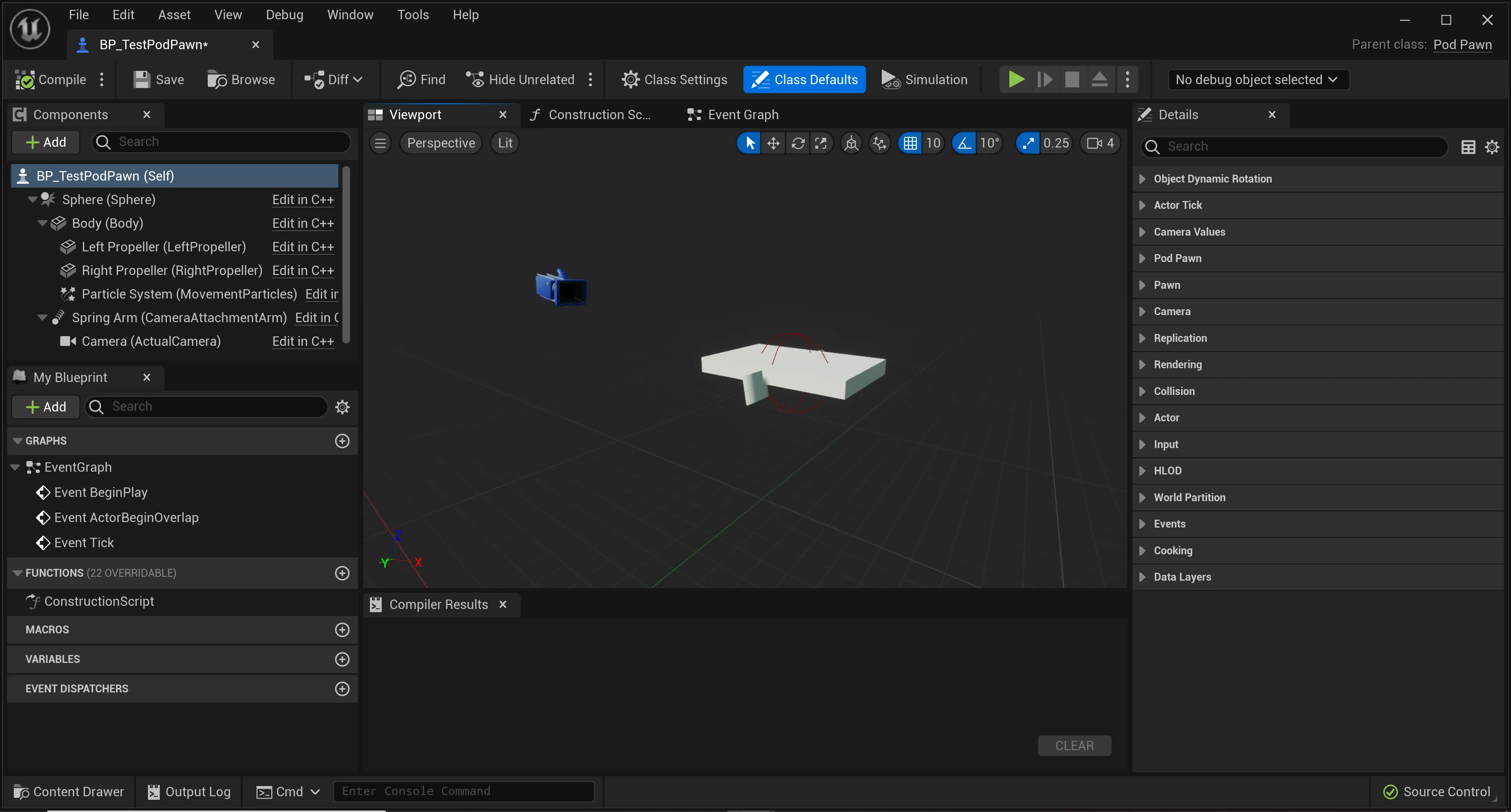Screen dimensions: 1511x812
Task: Toggle grid snapping
Action: tap(910, 143)
